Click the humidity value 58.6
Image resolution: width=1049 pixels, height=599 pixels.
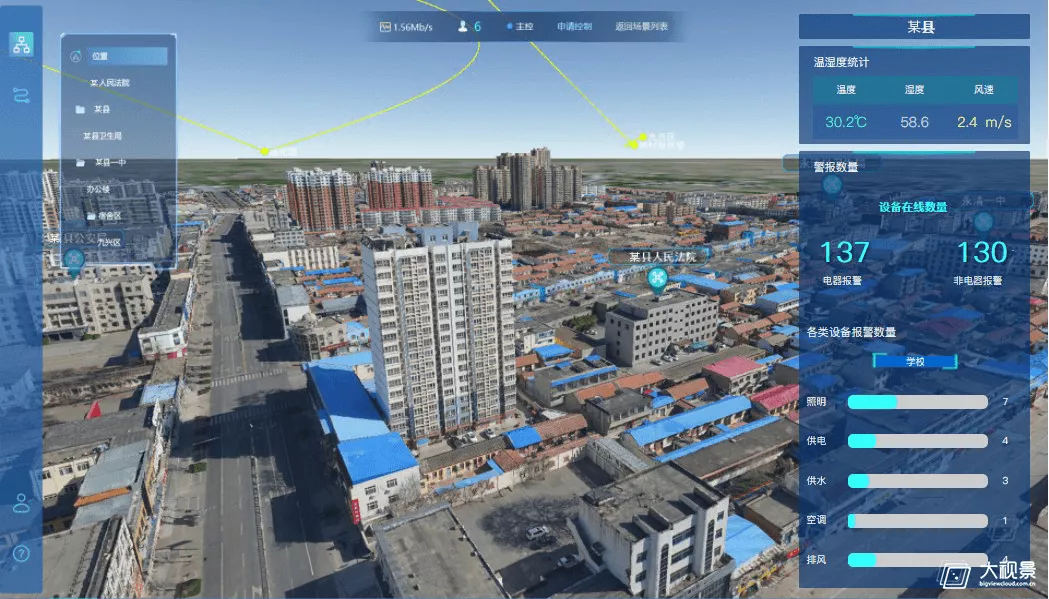[915, 122]
